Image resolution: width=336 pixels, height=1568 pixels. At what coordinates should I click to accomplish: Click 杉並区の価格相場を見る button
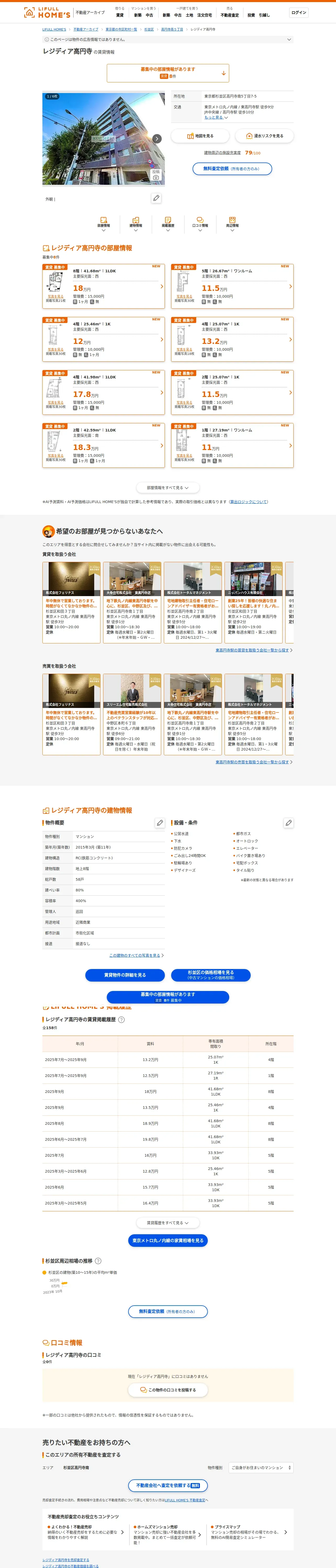click(211, 975)
